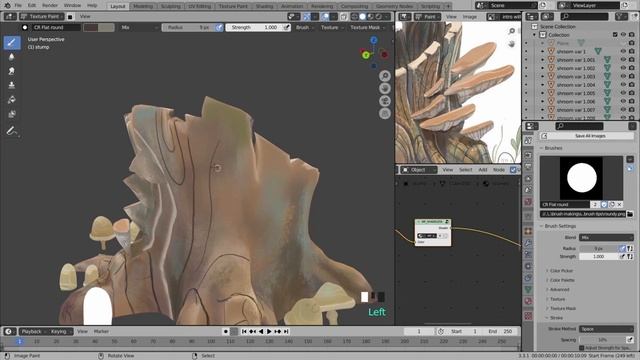Viewport: 640px width, 360px height.
Task: Toggle the Collection visibility eye
Action: click(623, 35)
